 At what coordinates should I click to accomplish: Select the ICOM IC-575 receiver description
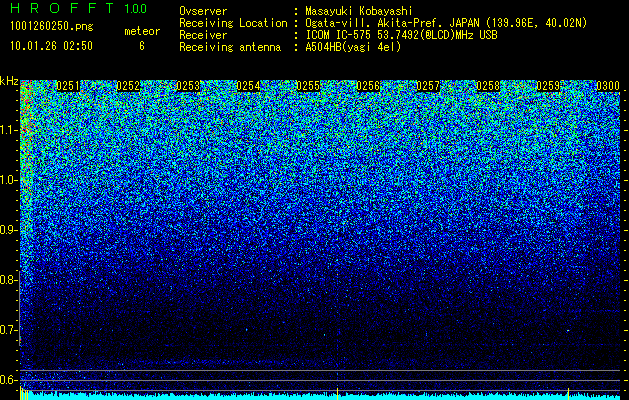pos(402,35)
